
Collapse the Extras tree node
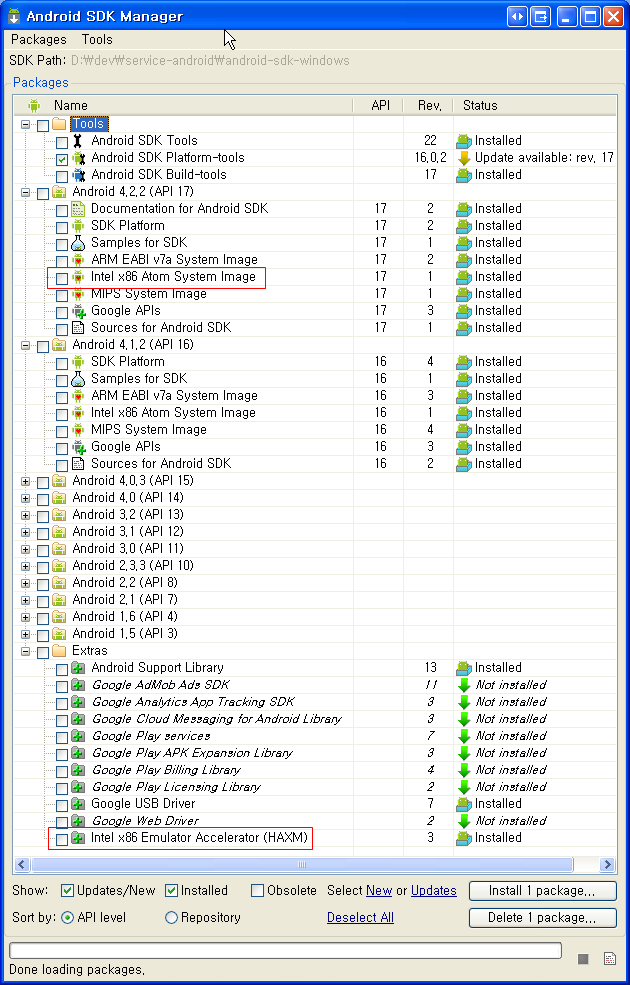click(x=26, y=651)
